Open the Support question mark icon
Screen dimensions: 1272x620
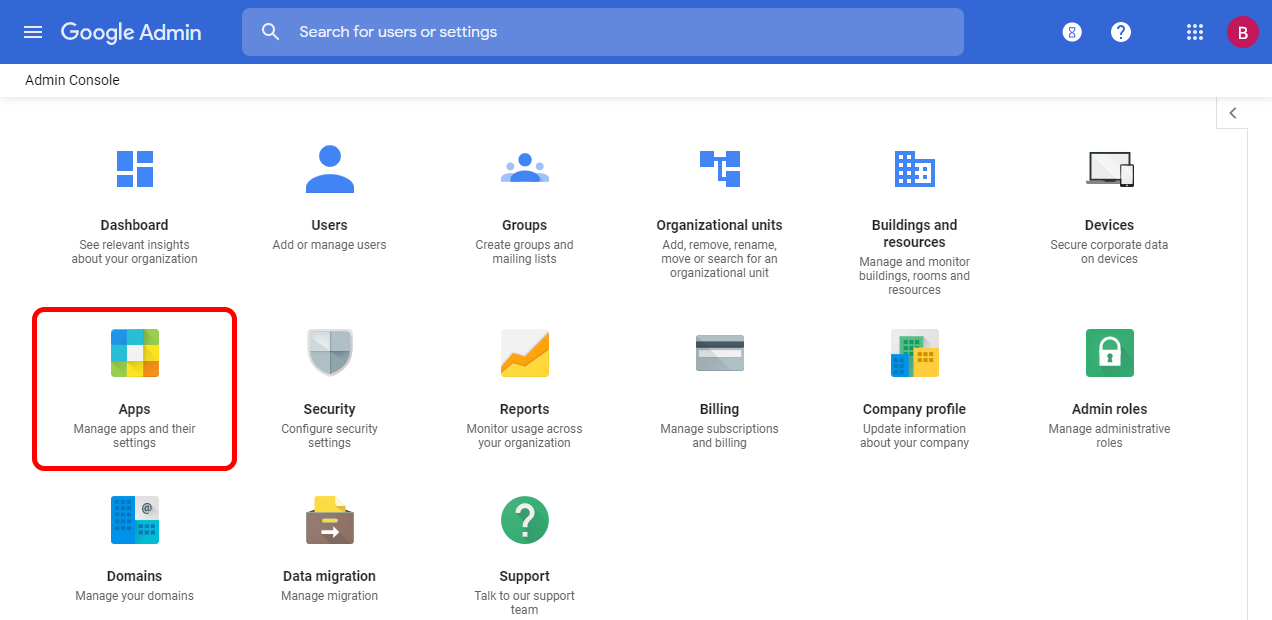(525, 520)
